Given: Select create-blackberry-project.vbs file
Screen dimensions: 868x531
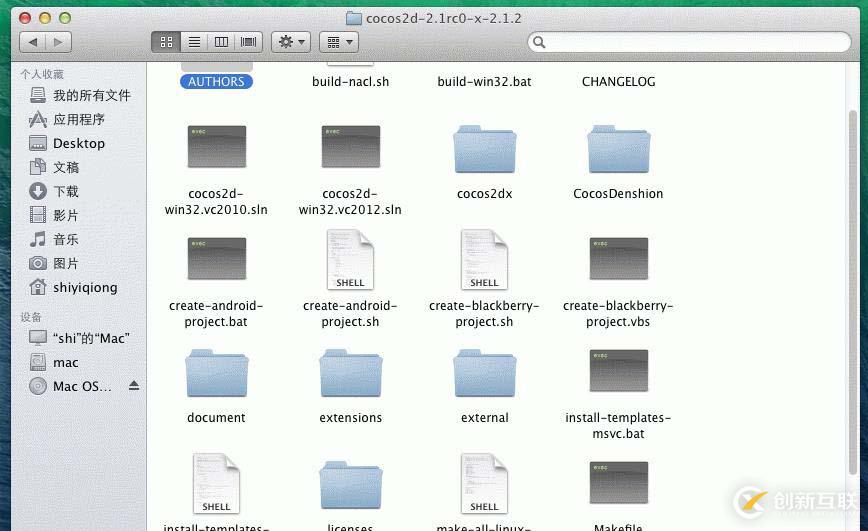Looking at the screenshot, I should [618, 260].
